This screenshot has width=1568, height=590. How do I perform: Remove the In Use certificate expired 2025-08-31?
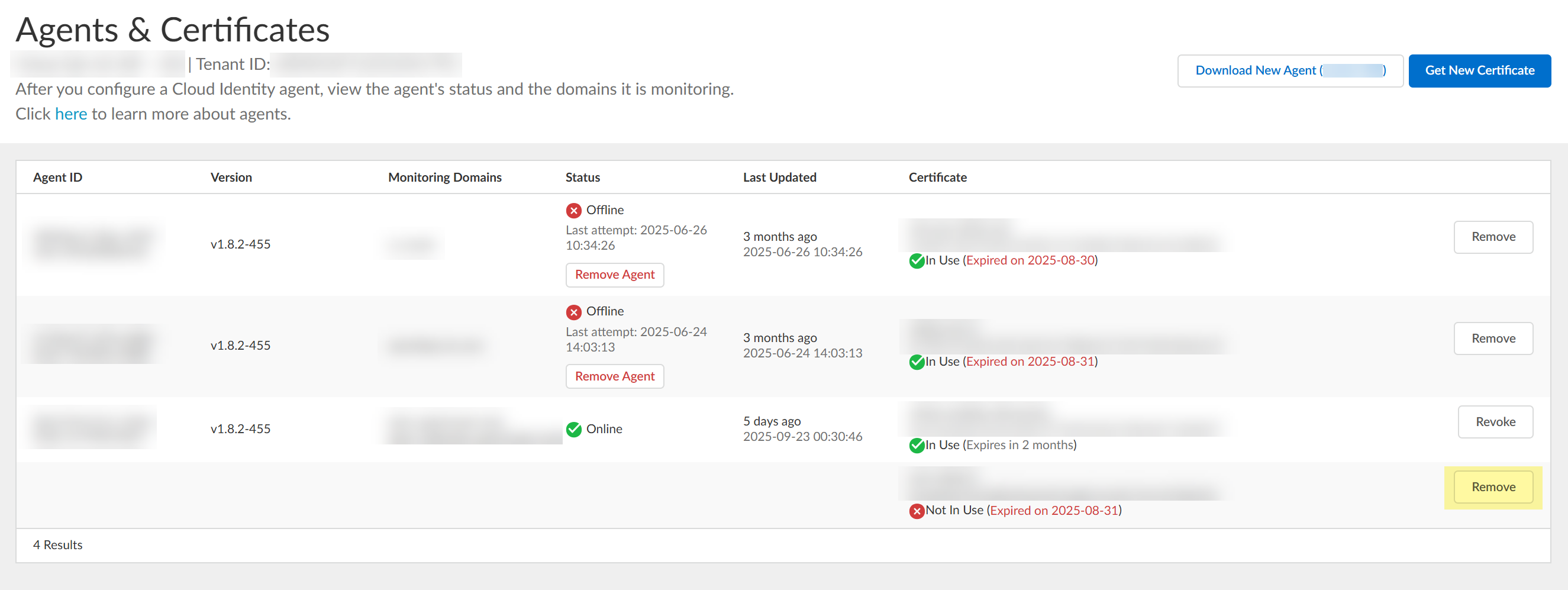[x=1492, y=338]
